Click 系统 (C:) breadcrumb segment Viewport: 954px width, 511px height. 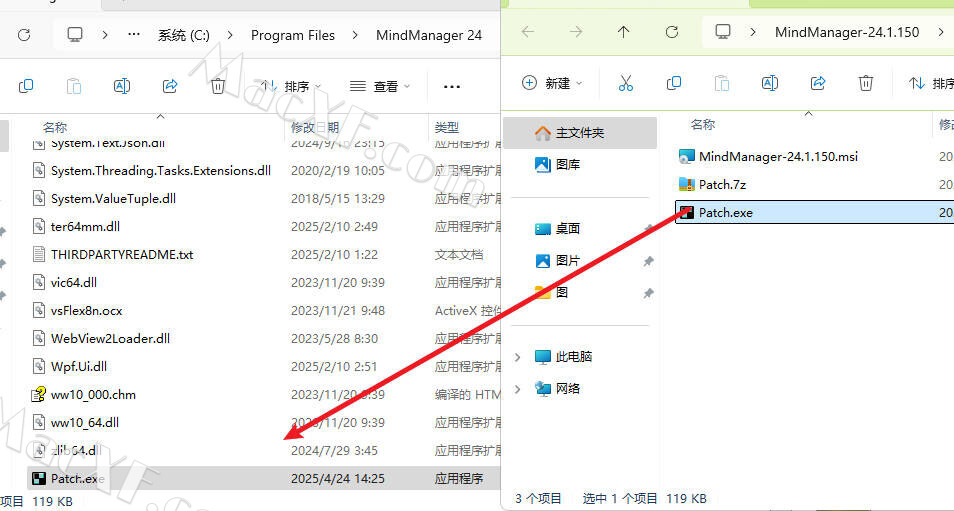184,35
